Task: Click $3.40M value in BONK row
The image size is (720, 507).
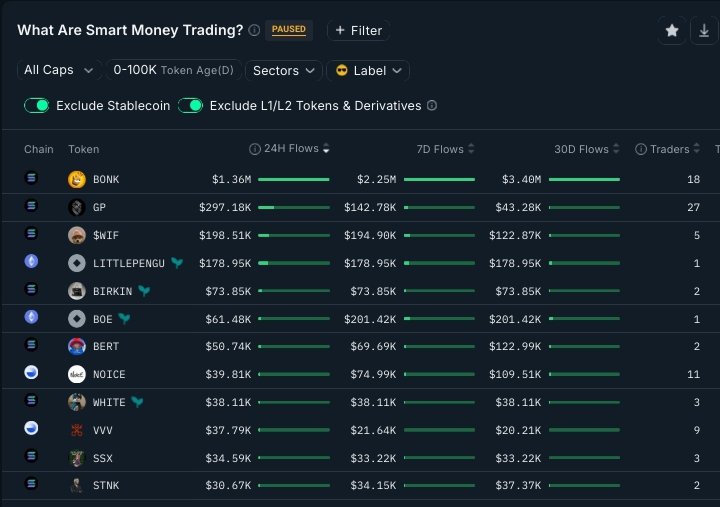Action: click(x=522, y=180)
